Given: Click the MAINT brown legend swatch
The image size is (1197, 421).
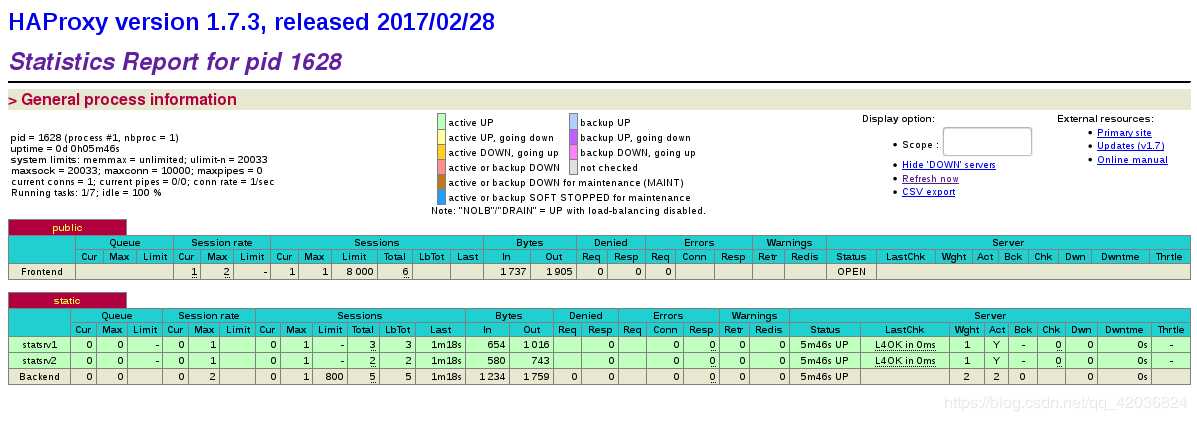Looking at the screenshot, I should point(441,183).
